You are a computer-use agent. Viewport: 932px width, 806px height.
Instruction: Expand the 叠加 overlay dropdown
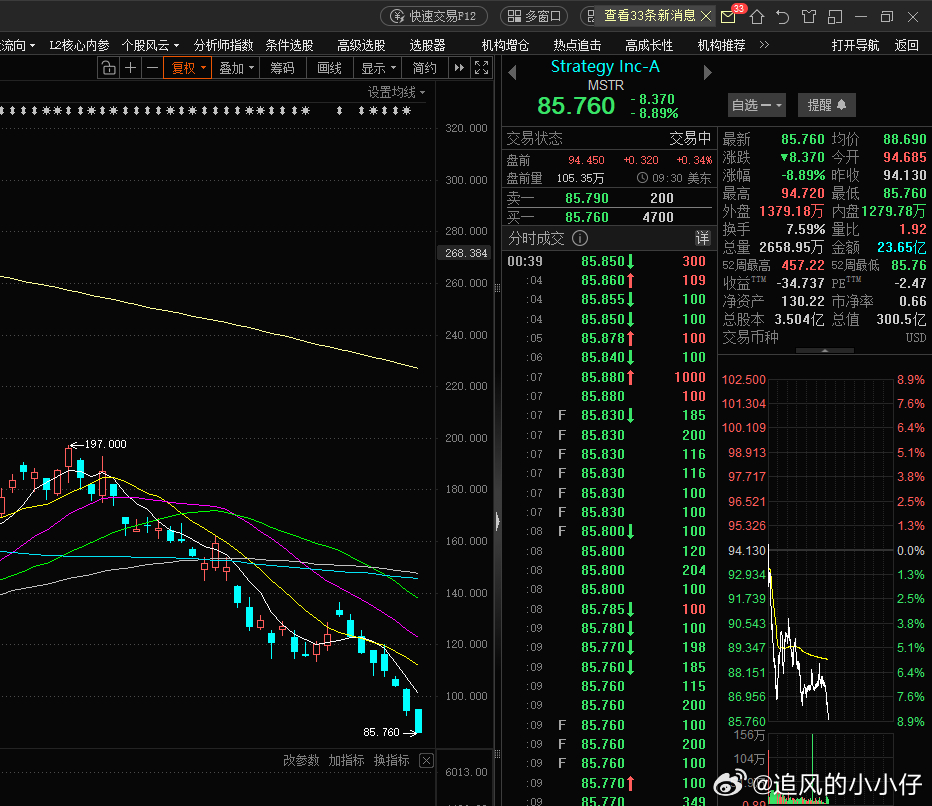click(236, 68)
